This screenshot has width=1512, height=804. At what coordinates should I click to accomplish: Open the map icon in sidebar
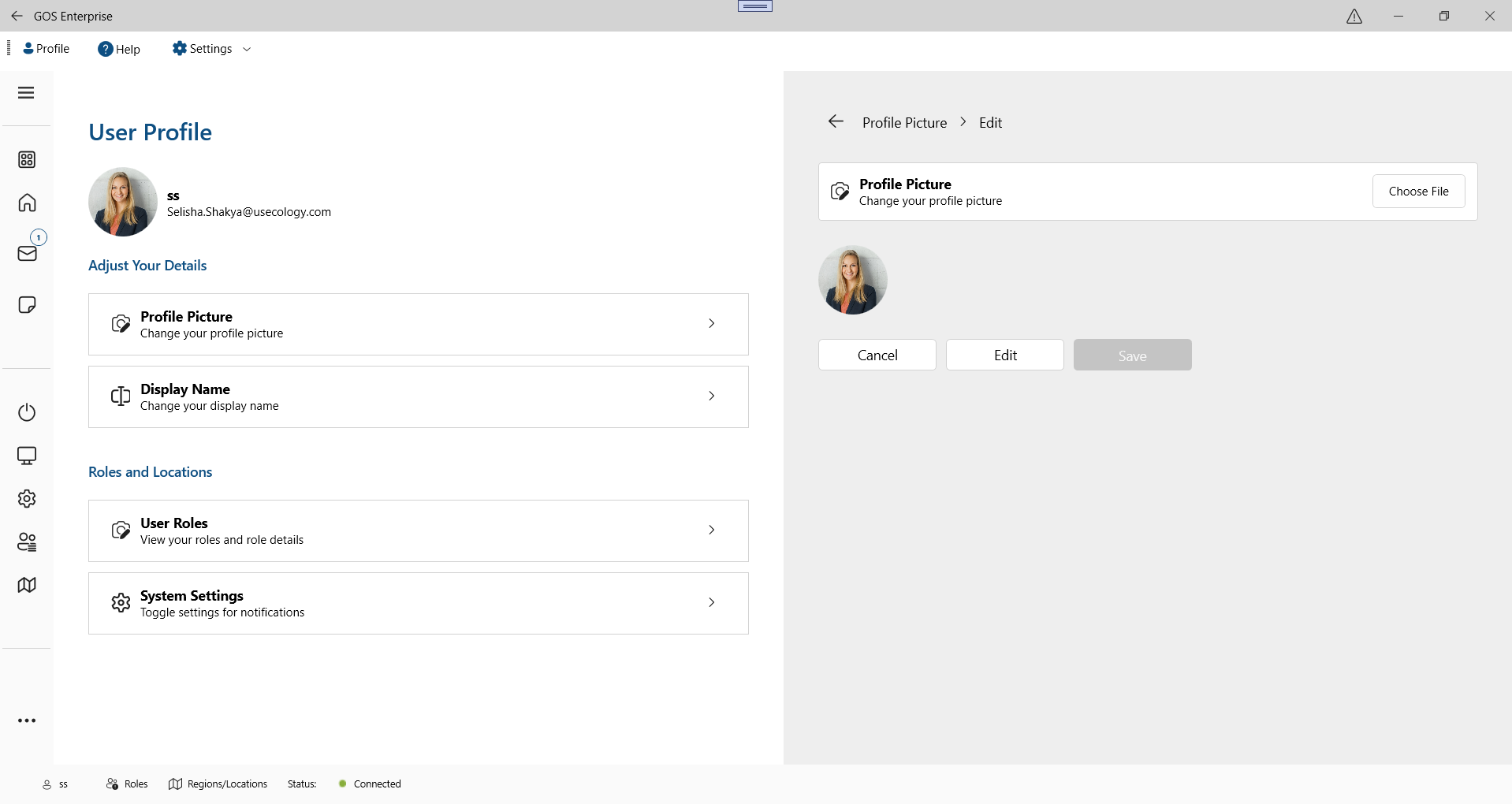[x=27, y=585]
